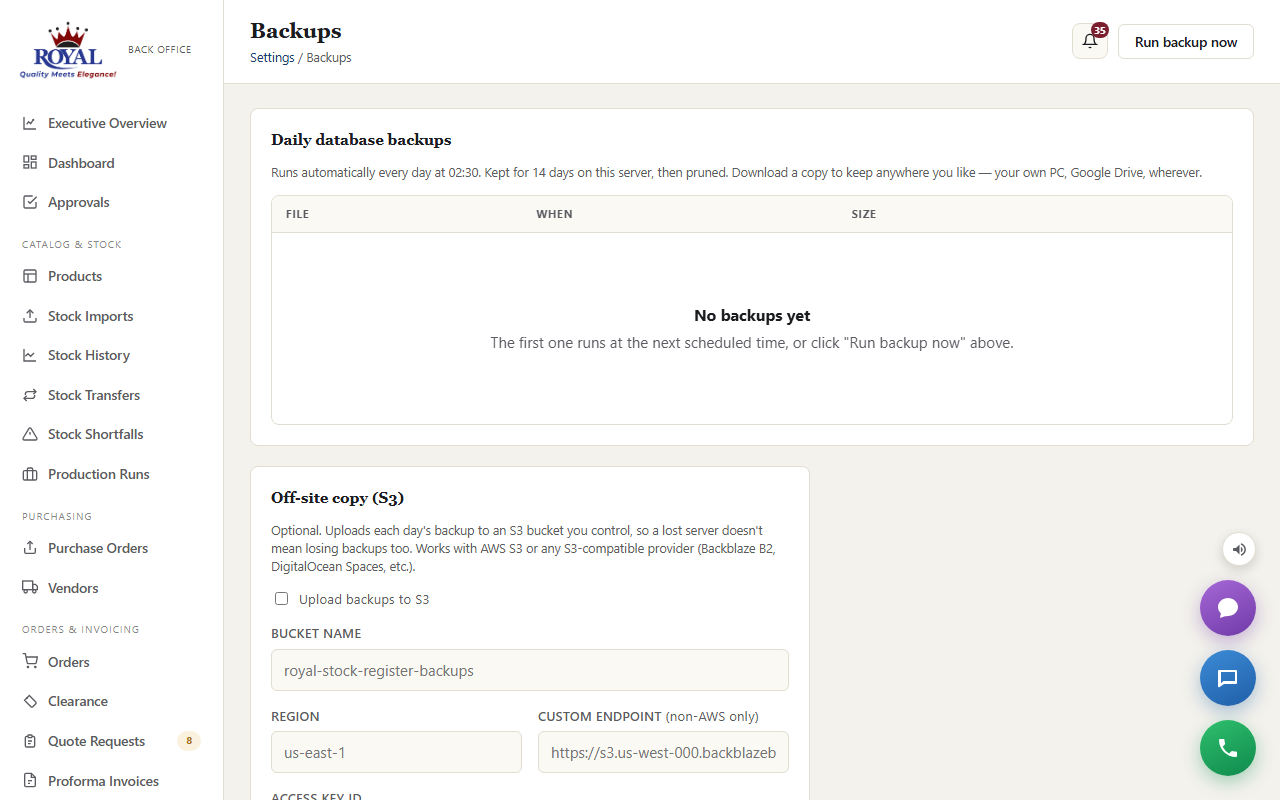The image size is (1280, 800).
Task: Enable Upload backups to S3 checkbox
Action: [281, 599]
